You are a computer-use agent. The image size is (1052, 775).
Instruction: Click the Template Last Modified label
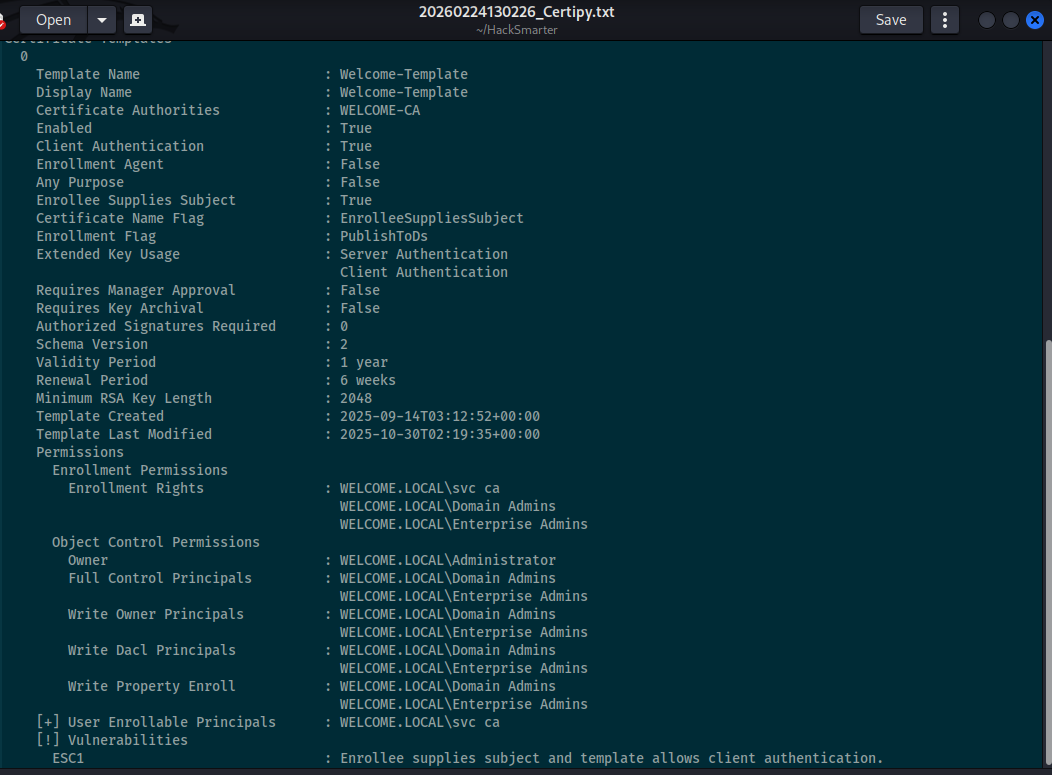coord(124,434)
